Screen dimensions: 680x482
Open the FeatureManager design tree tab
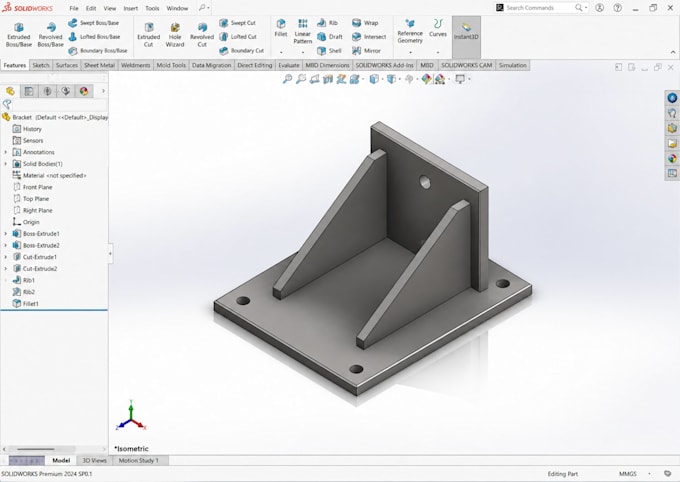click(x=10, y=91)
